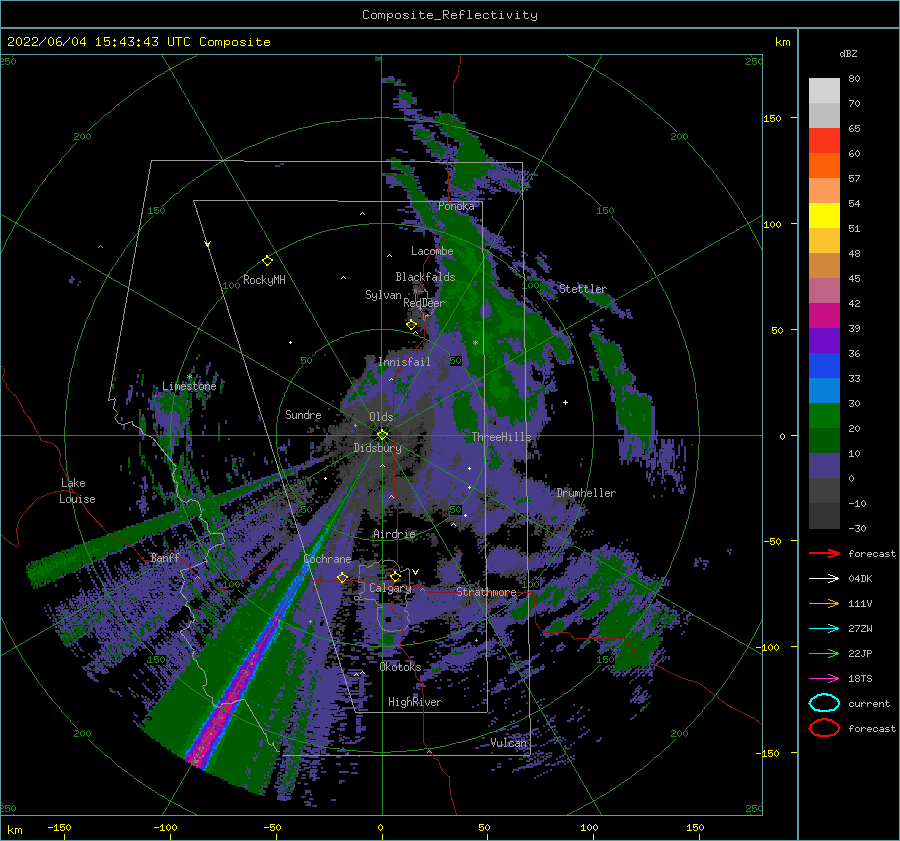Click the Limestone label on map

(x=189, y=386)
